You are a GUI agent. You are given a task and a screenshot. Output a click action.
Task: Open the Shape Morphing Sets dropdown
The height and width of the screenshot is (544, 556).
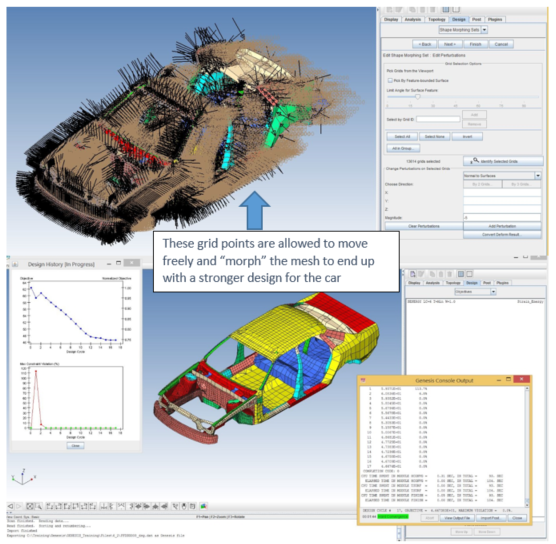coord(463,30)
